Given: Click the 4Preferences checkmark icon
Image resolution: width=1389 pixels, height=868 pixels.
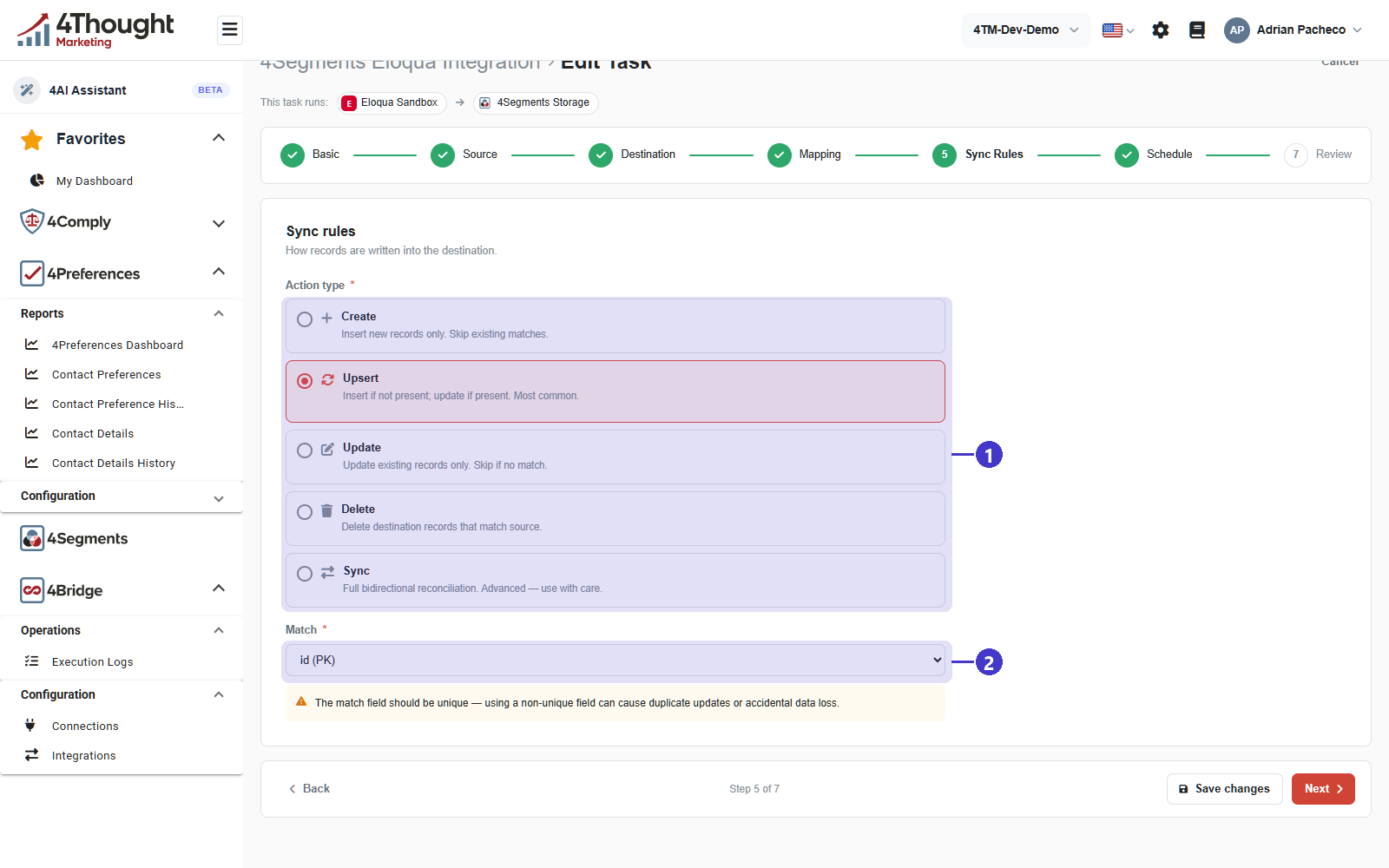Looking at the screenshot, I should (32, 273).
